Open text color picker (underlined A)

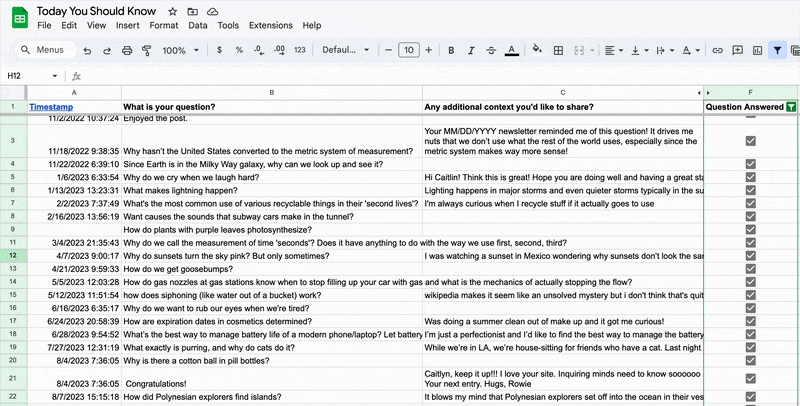pyautogui.click(x=512, y=50)
